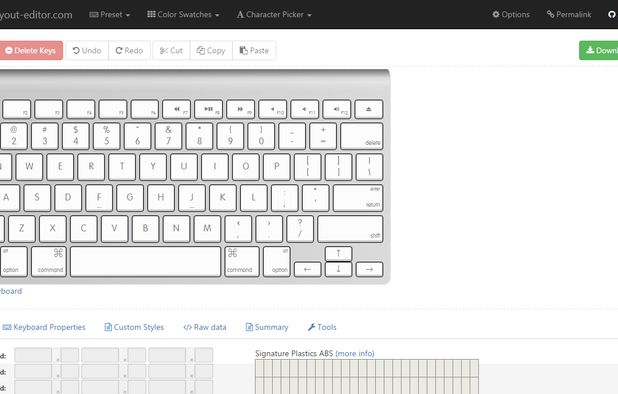Select the left arrow key
Viewport: 618px width, 394px height.
[x=307, y=269]
